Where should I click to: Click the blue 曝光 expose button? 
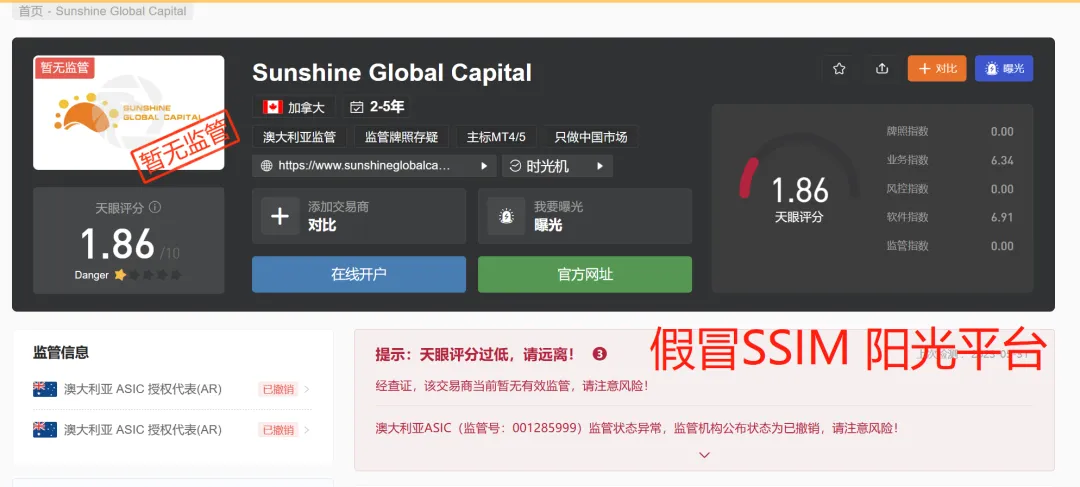[1004, 69]
